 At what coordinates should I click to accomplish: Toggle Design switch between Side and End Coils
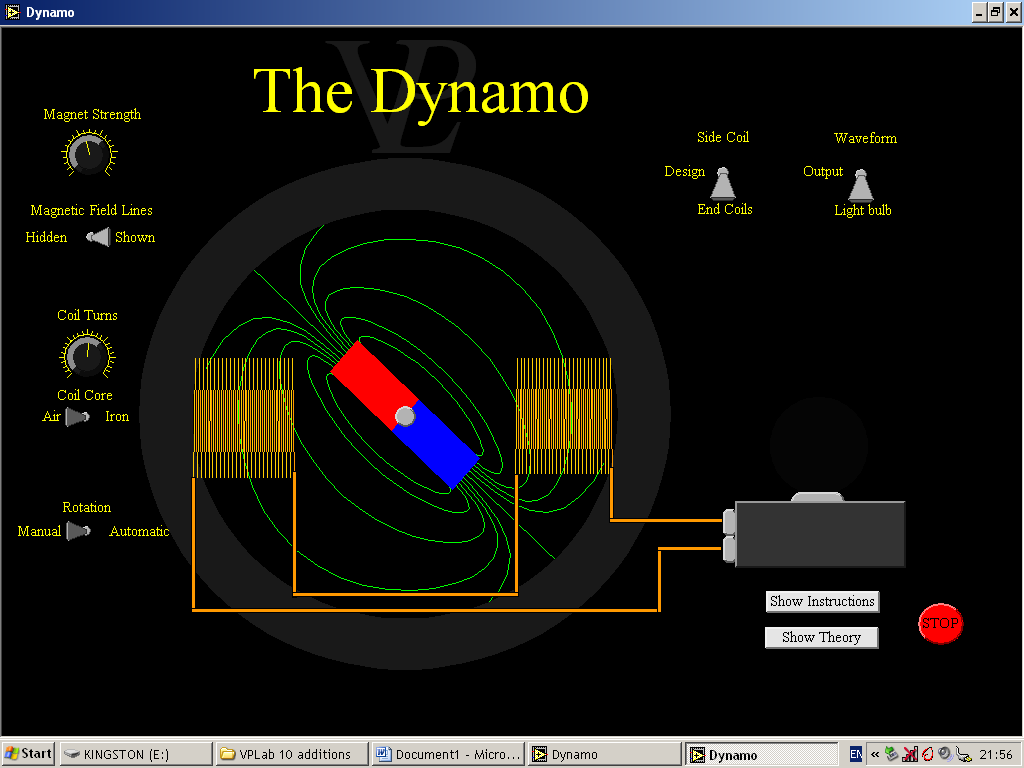[723, 184]
